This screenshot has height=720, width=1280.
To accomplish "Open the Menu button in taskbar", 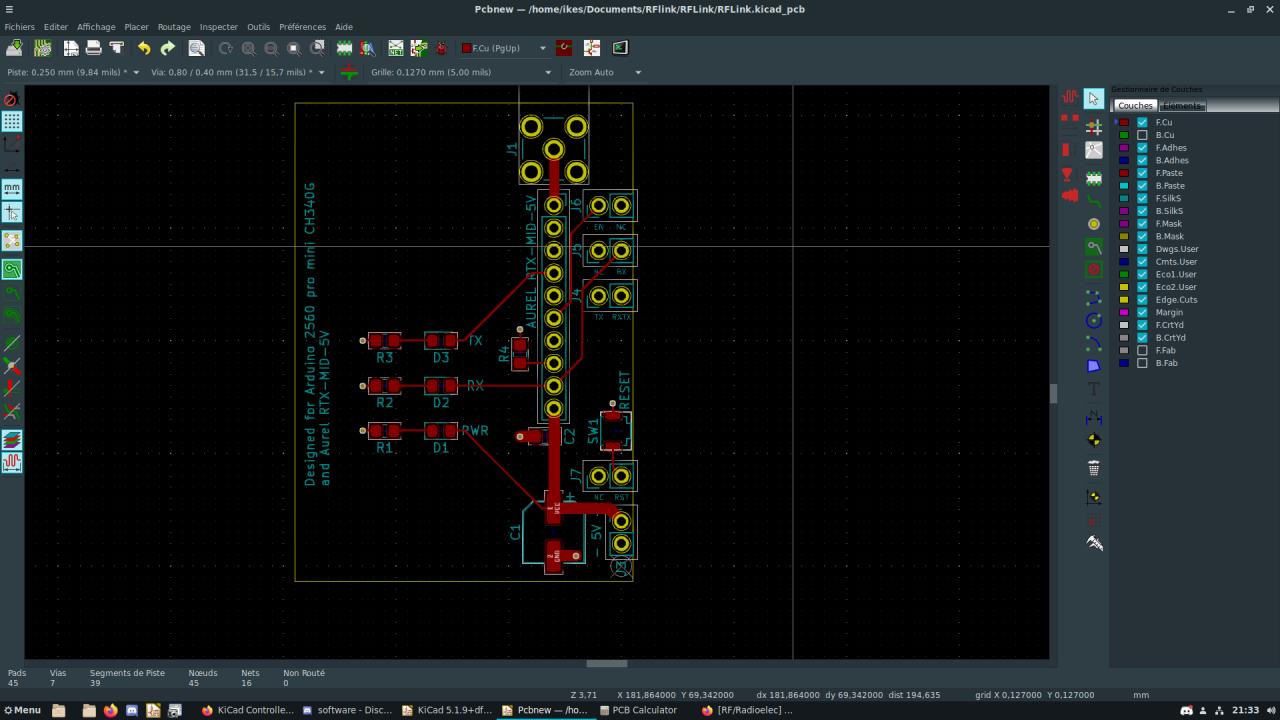I will click(21, 710).
